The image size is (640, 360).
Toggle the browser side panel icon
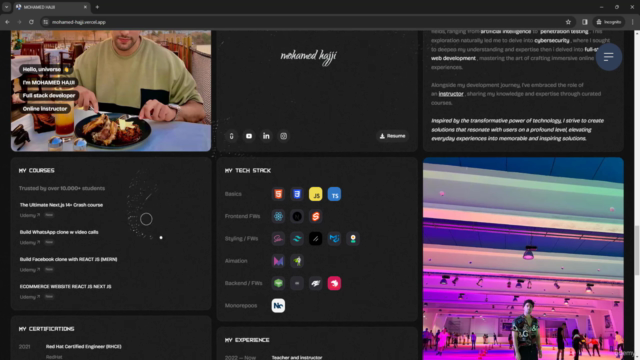click(585, 22)
